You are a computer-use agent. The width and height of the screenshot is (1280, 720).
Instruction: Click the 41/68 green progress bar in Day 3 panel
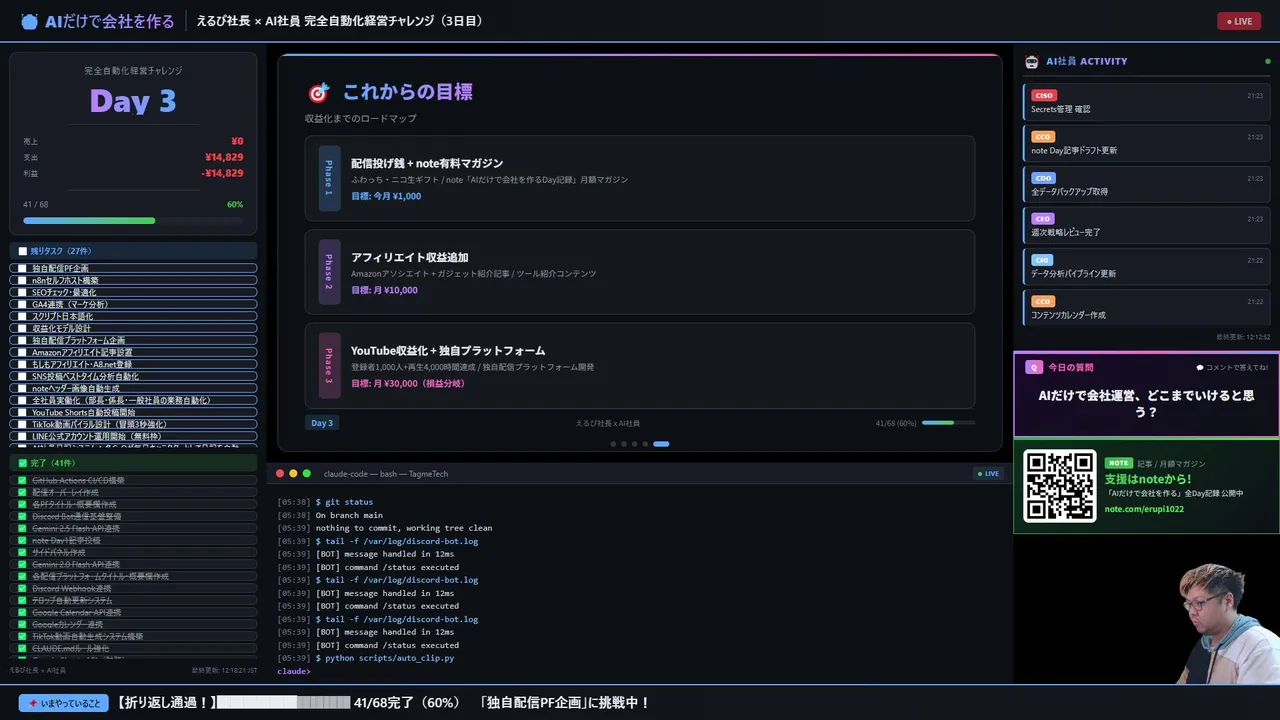click(133, 220)
